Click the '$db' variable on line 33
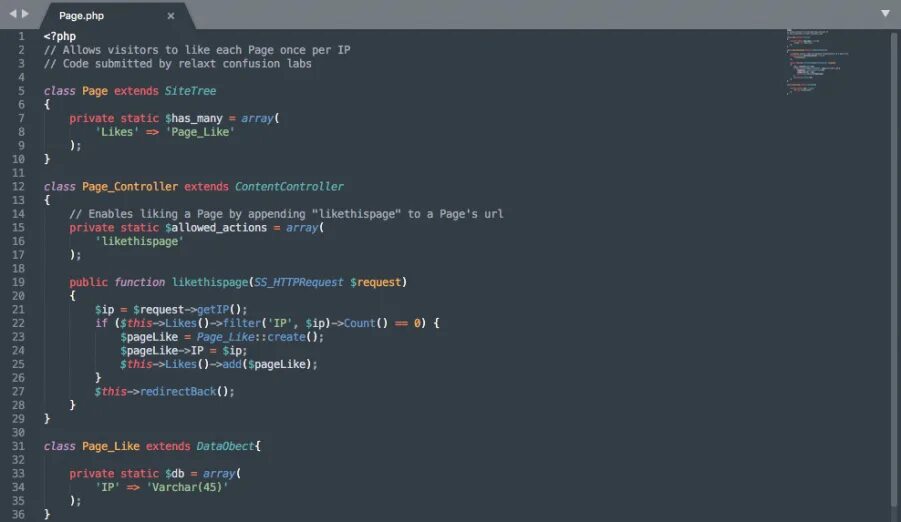 175,474
